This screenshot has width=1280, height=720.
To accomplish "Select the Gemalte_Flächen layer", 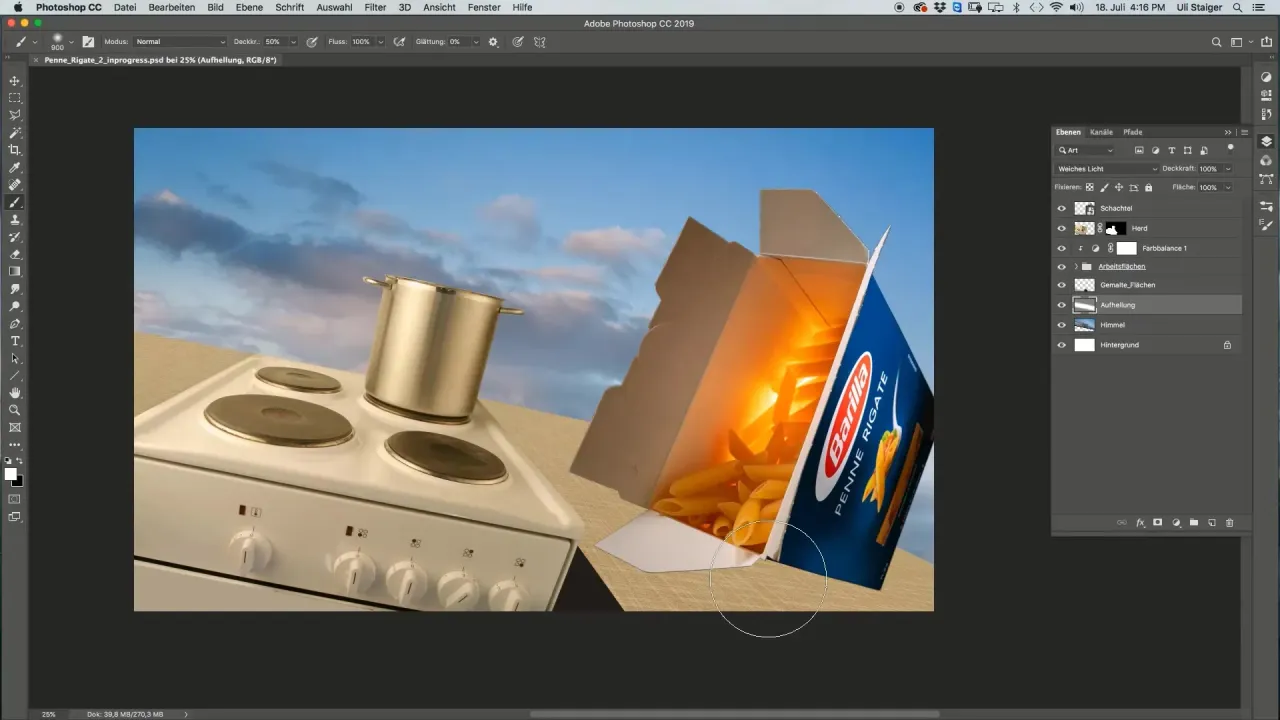I will [x=1127, y=285].
